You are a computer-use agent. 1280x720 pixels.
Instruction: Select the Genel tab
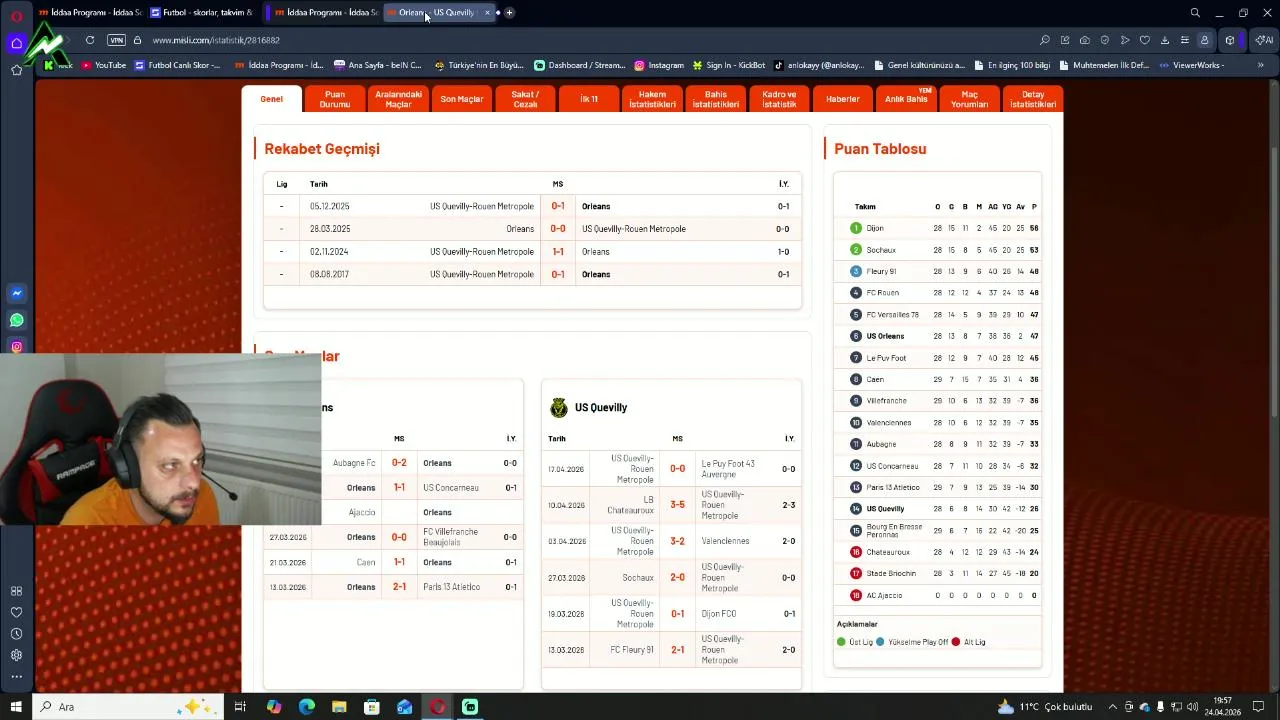pos(271,99)
